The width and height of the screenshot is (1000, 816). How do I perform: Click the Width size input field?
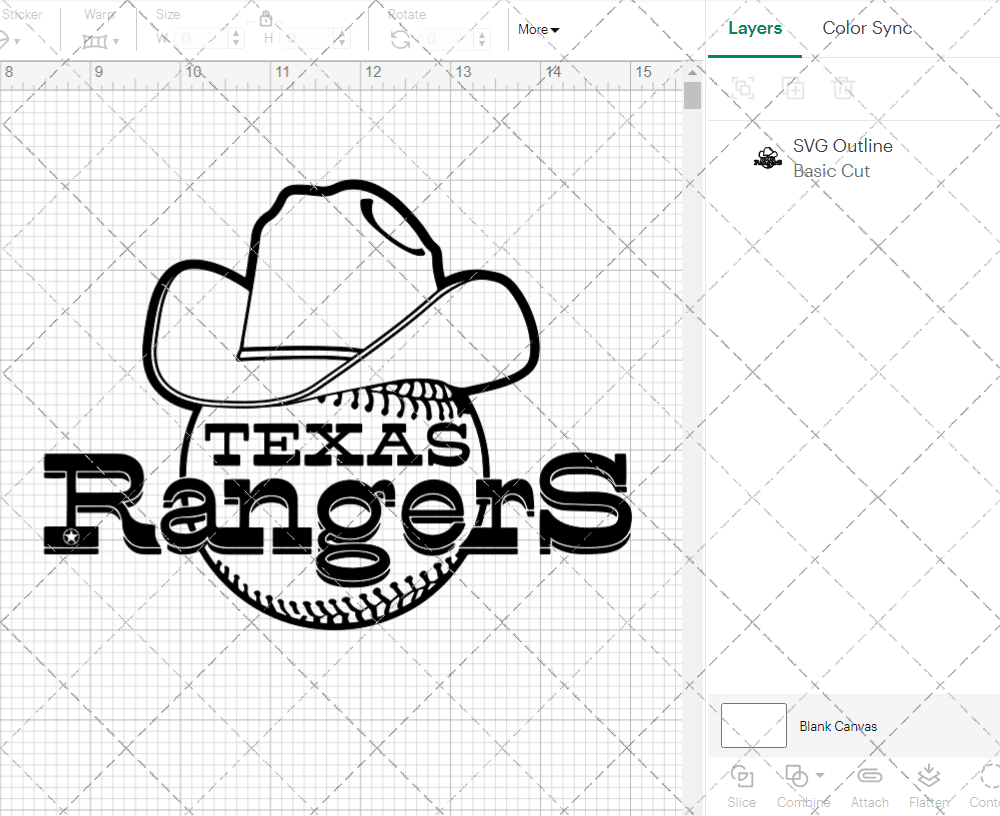[x=204, y=39]
